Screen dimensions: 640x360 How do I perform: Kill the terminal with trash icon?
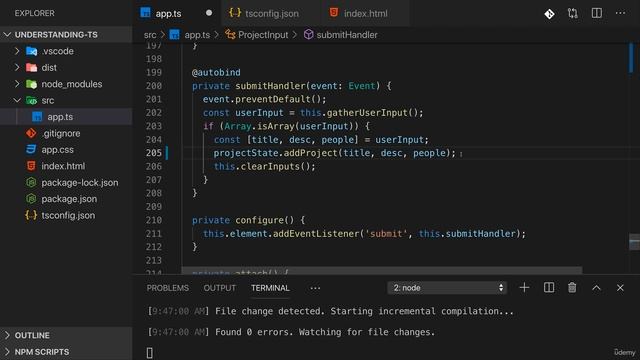(x=572, y=288)
